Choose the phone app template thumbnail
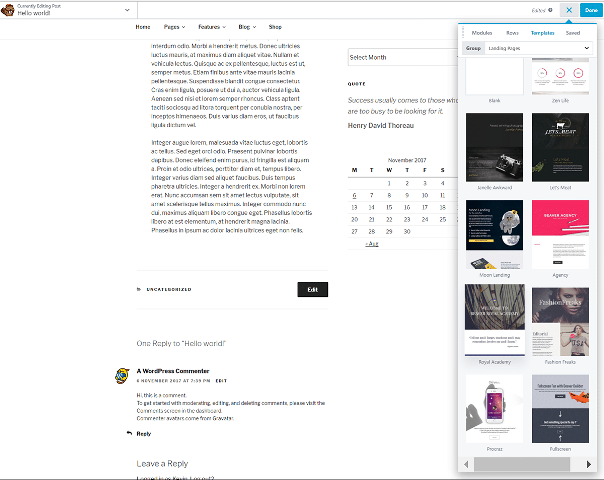 494,409
